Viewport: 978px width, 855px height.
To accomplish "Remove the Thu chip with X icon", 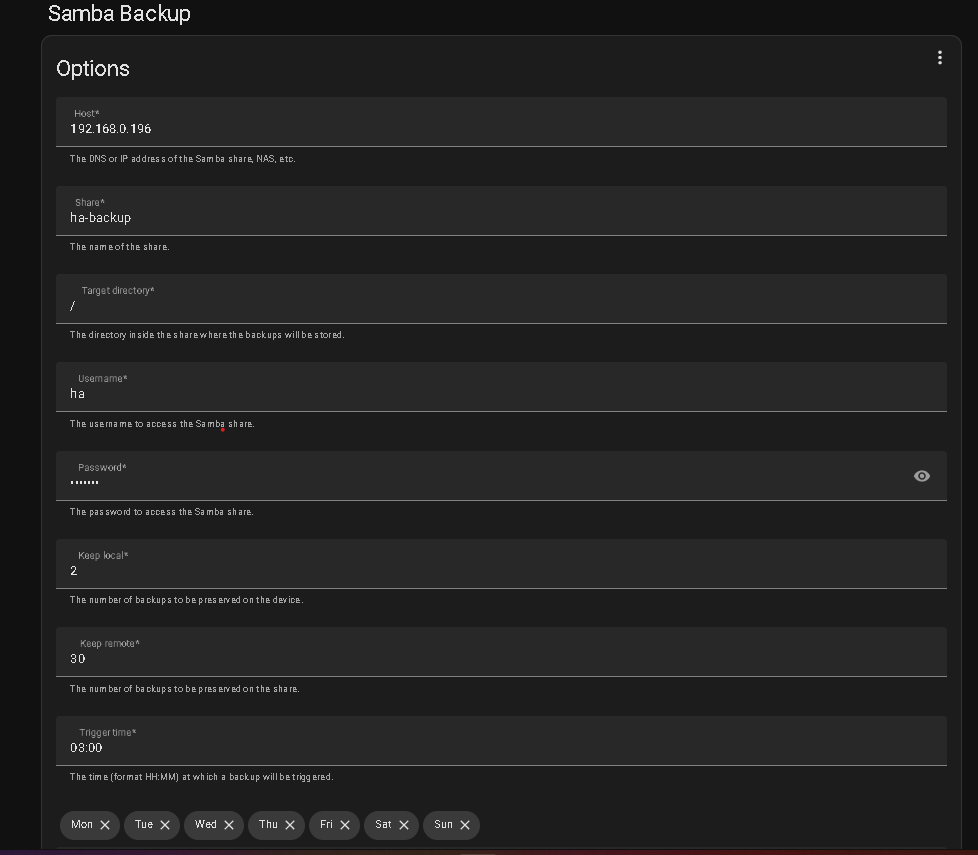I will [290, 825].
